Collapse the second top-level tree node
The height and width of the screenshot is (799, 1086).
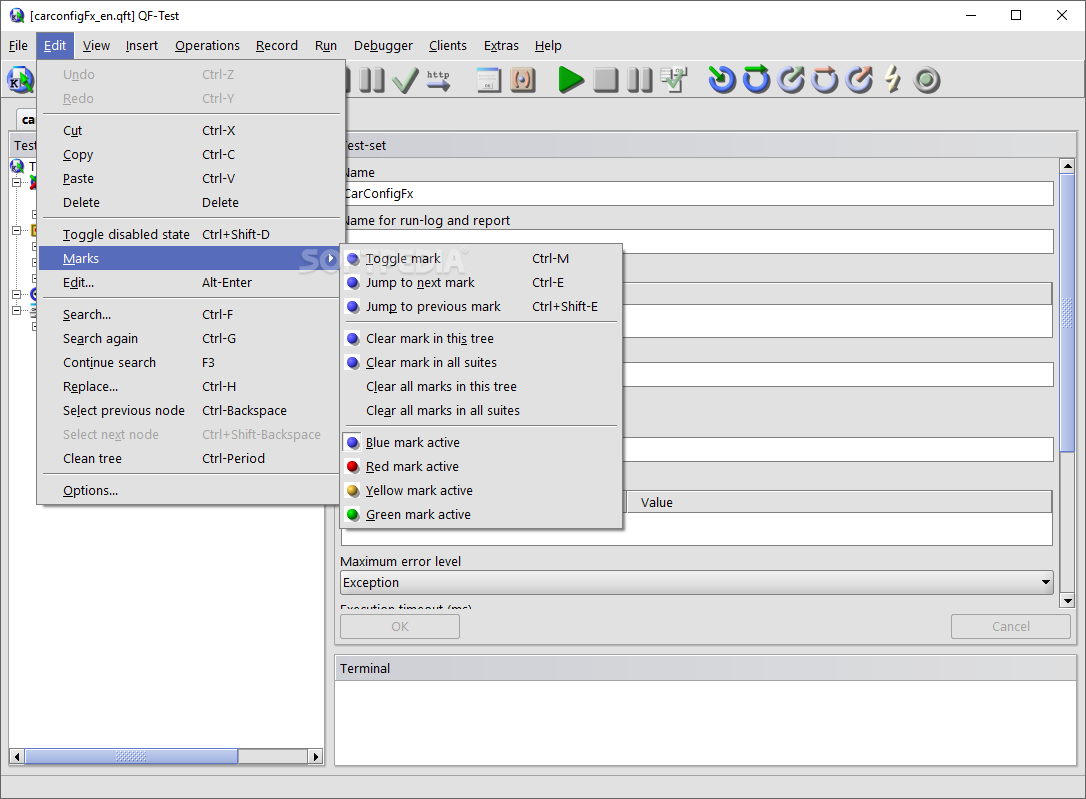pyautogui.click(x=16, y=231)
